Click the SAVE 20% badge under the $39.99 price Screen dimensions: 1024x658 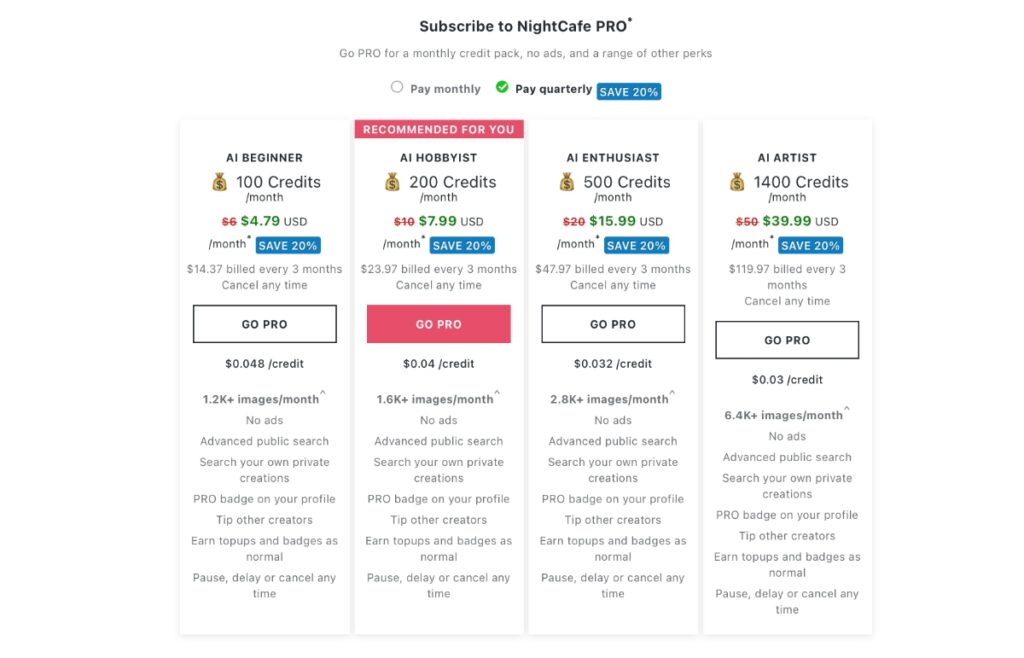pos(810,245)
